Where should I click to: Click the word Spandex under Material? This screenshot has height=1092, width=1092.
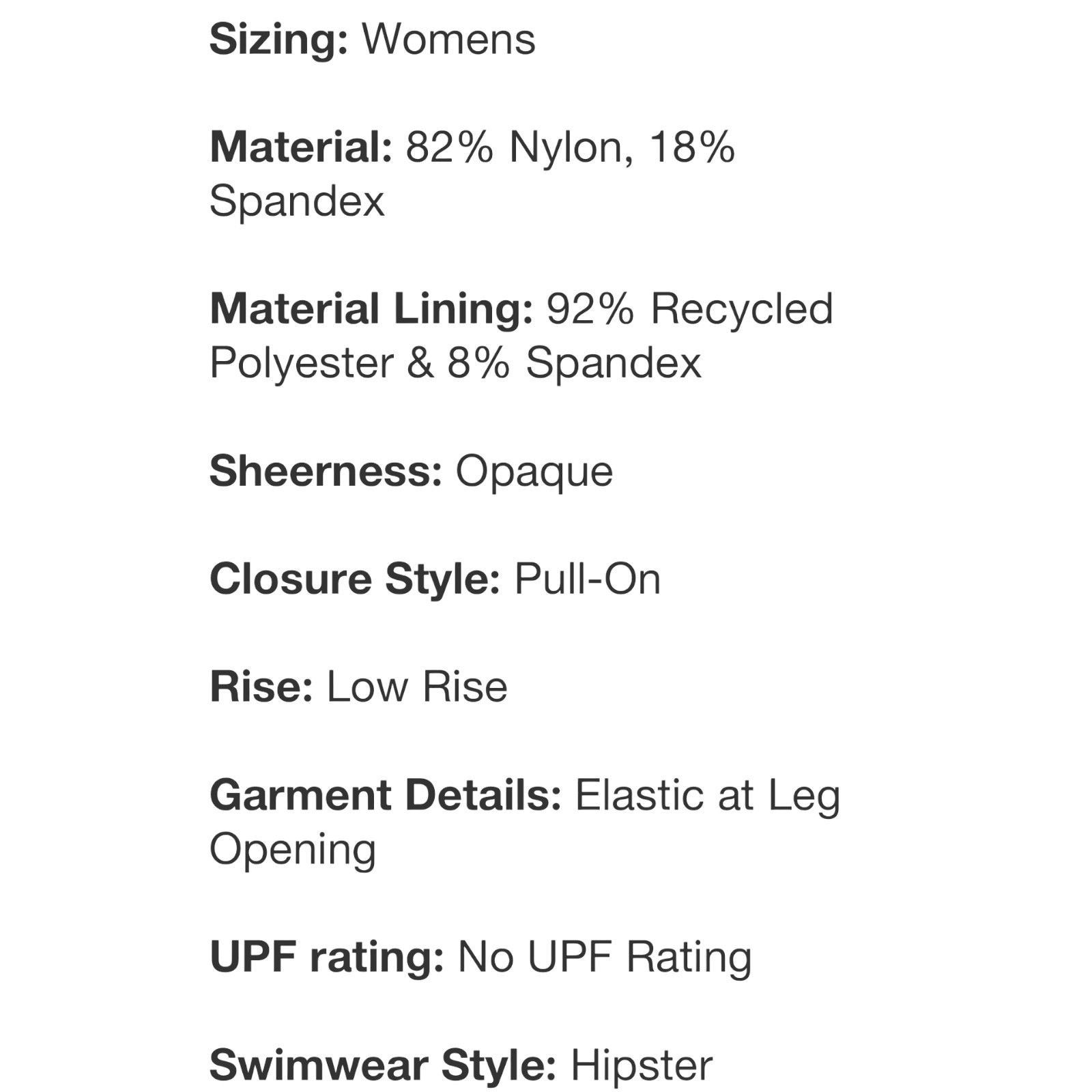click(x=297, y=201)
